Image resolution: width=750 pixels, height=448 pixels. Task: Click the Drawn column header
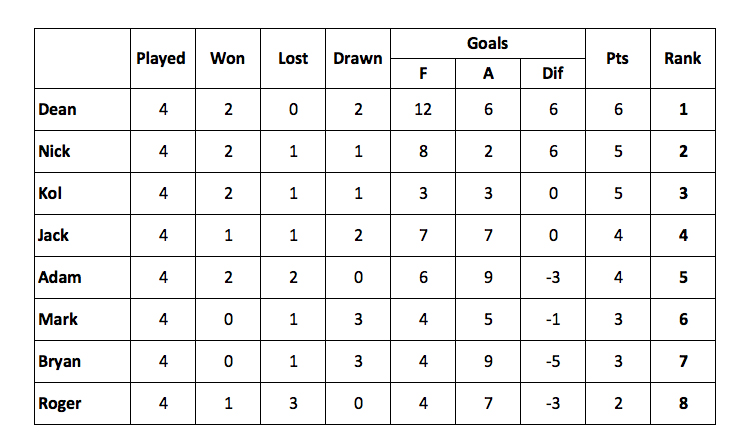[x=358, y=58]
